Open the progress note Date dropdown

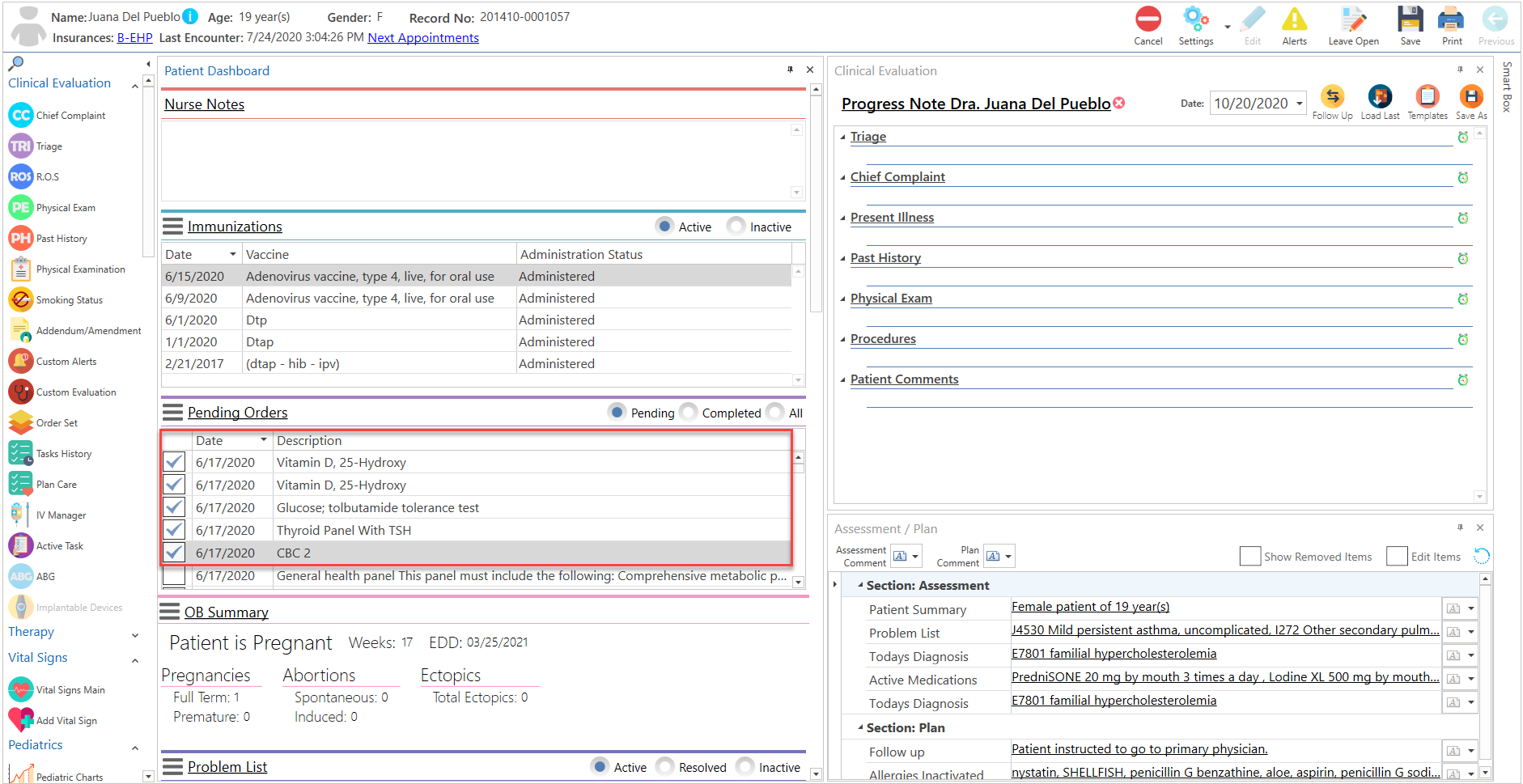click(x=1300, y=104)
